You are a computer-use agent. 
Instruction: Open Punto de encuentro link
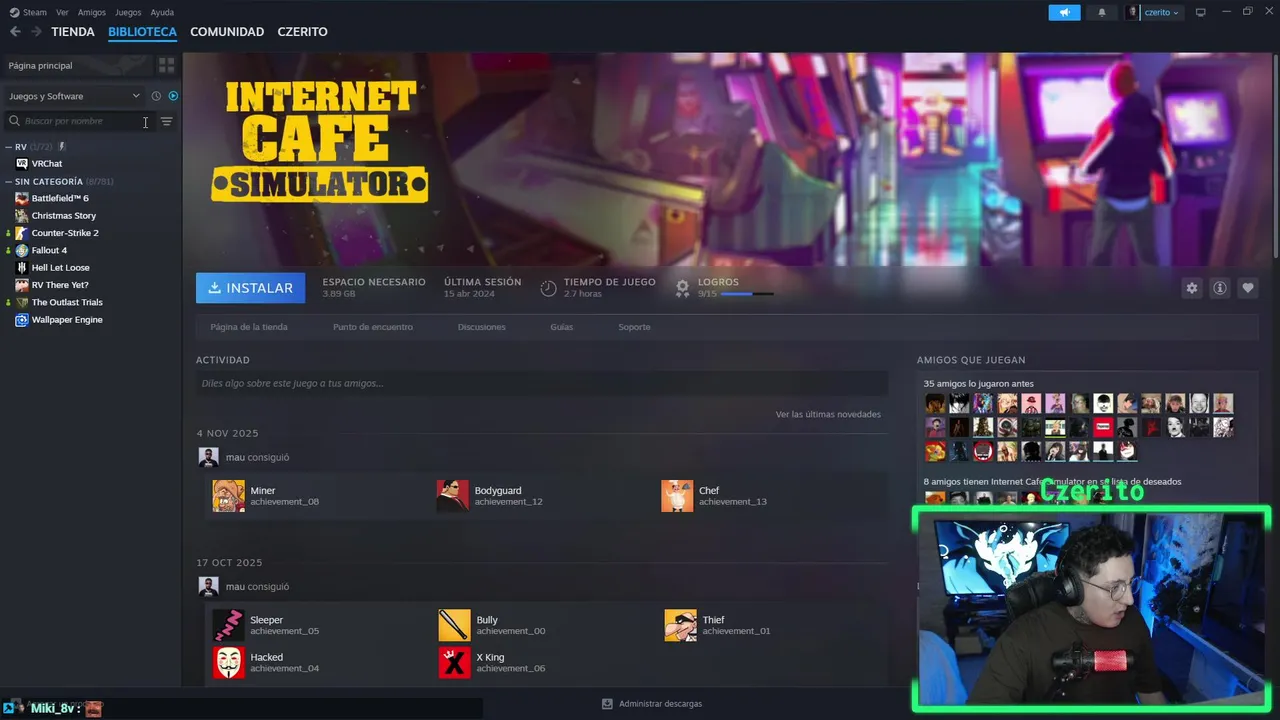point(373,327)
